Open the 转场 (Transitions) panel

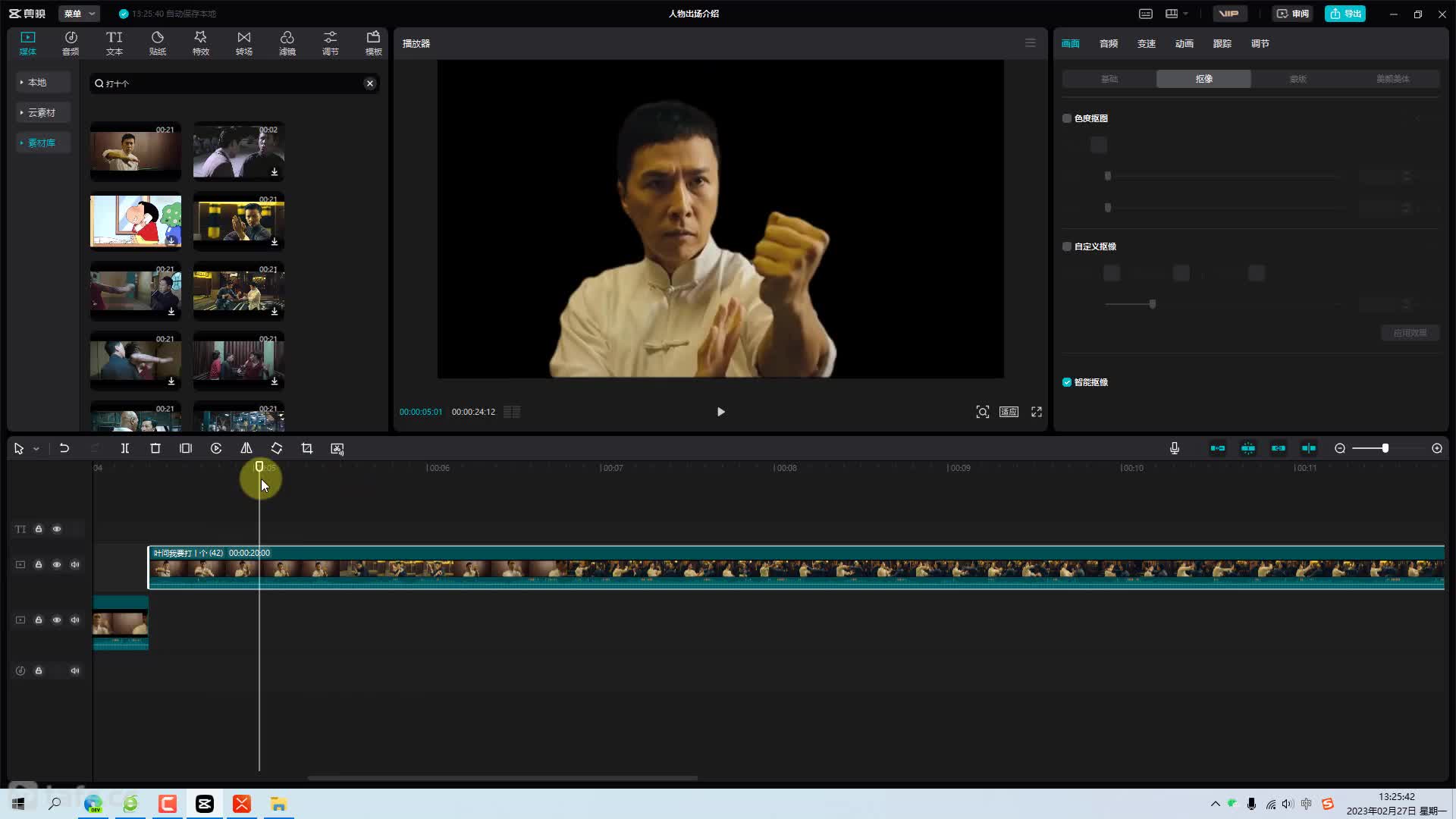coord(243,43)
